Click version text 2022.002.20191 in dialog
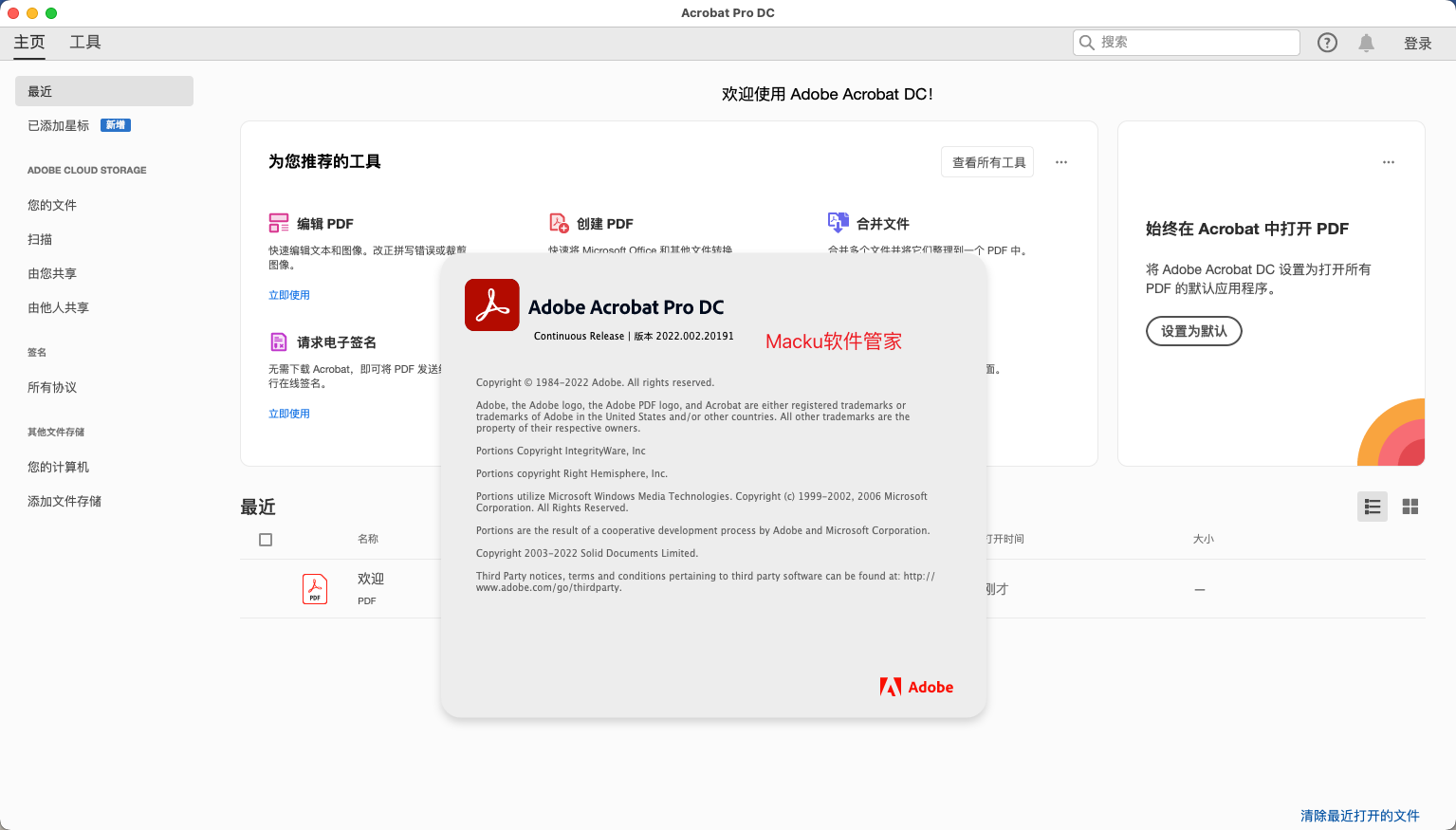Image resolution: width=1456 pixels, height=830 pixels. pos(694,336)
